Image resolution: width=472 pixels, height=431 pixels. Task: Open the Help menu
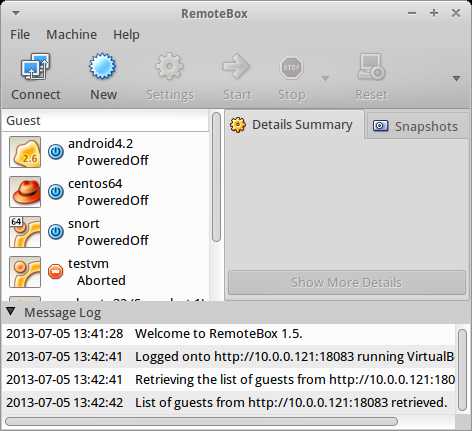click(126, 35)
